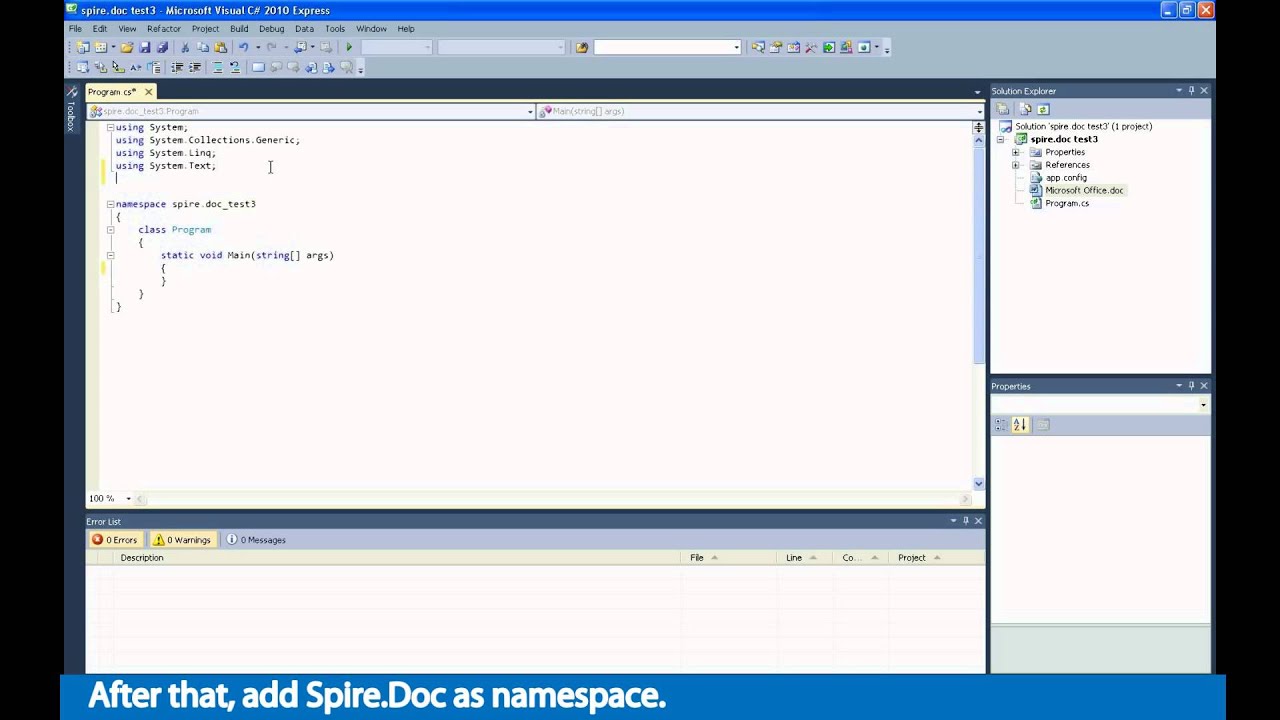Open the zoom level 100 % dropdown

click(x=128, y=498)
